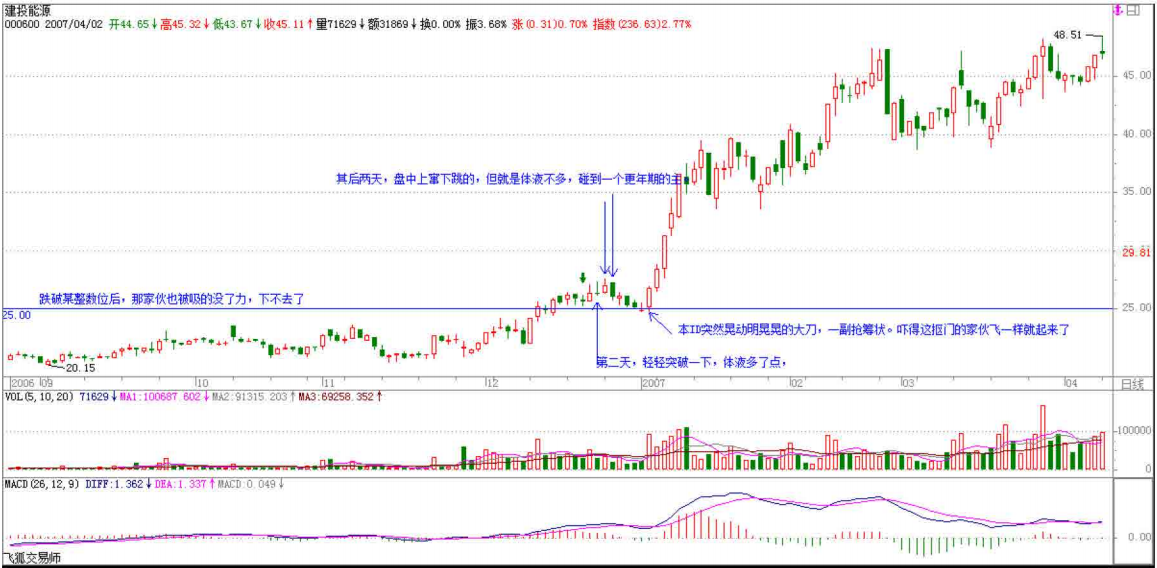This screenshot has width=1157, height=568.
Task: Open the MACD(26,12,9) indicator parameters
Action: point(42,484)
